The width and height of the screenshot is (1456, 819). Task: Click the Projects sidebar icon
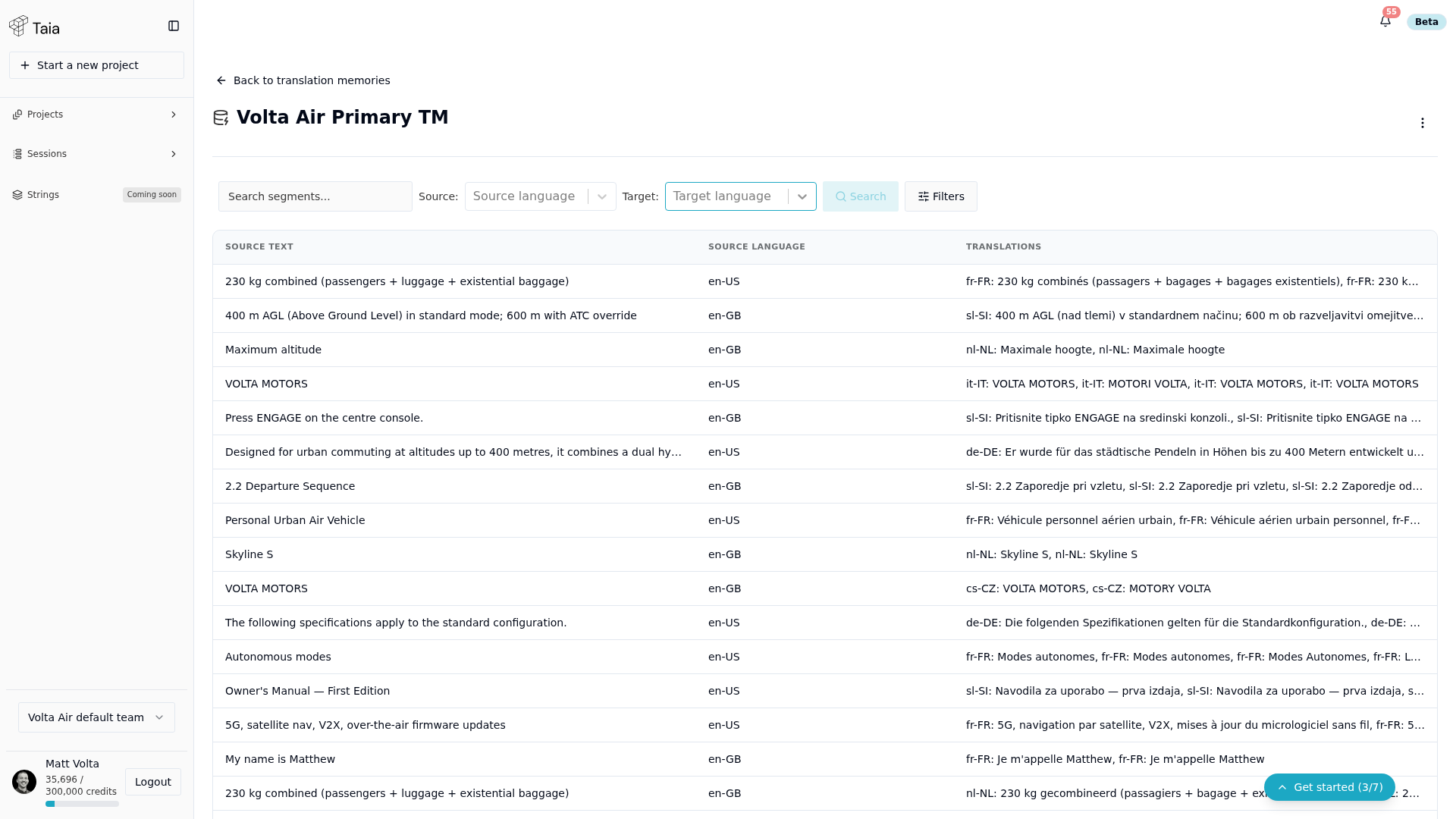pos(17,115)
